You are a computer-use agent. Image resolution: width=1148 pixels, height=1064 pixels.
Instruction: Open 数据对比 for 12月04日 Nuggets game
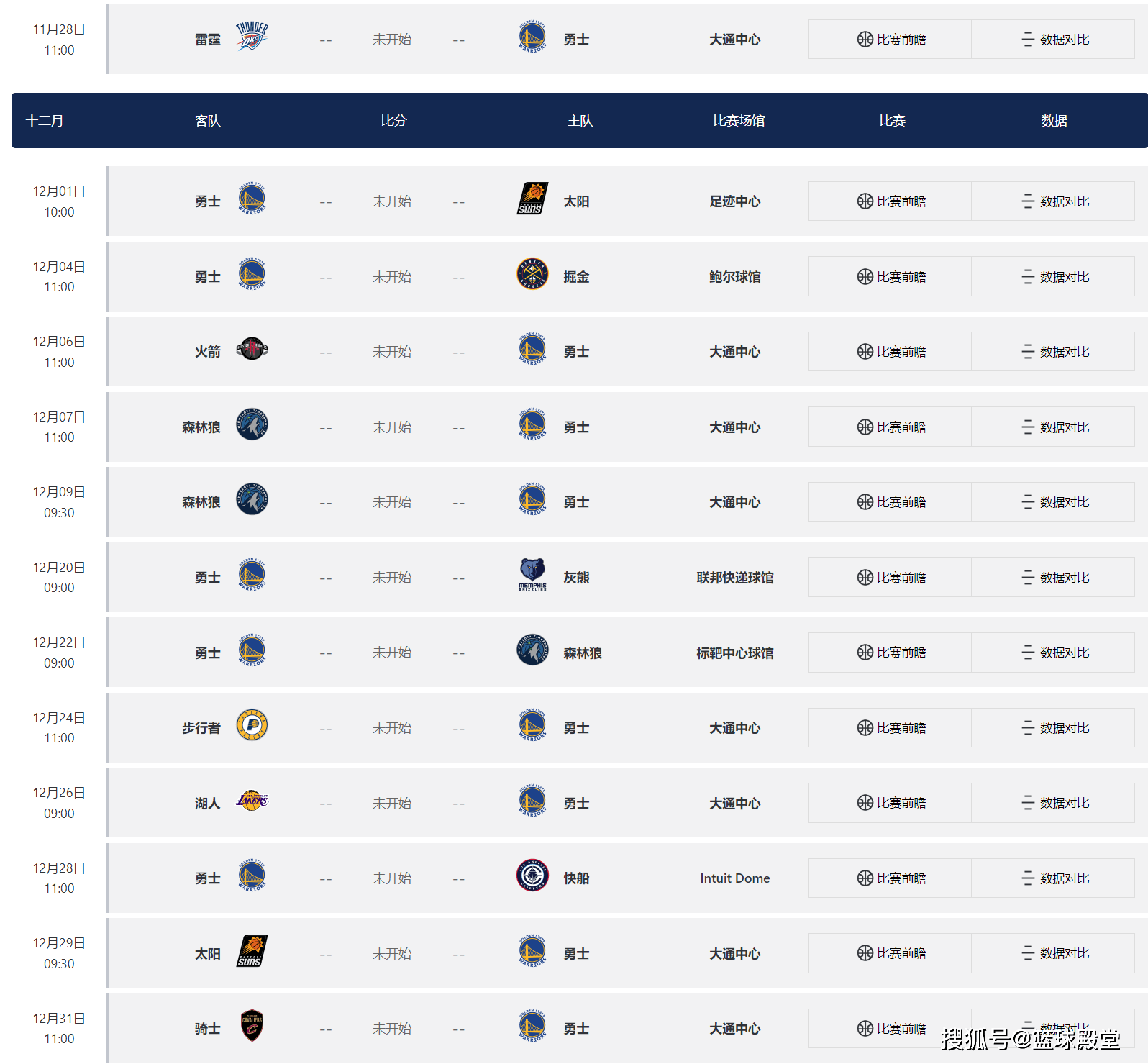pos(1053,276)
